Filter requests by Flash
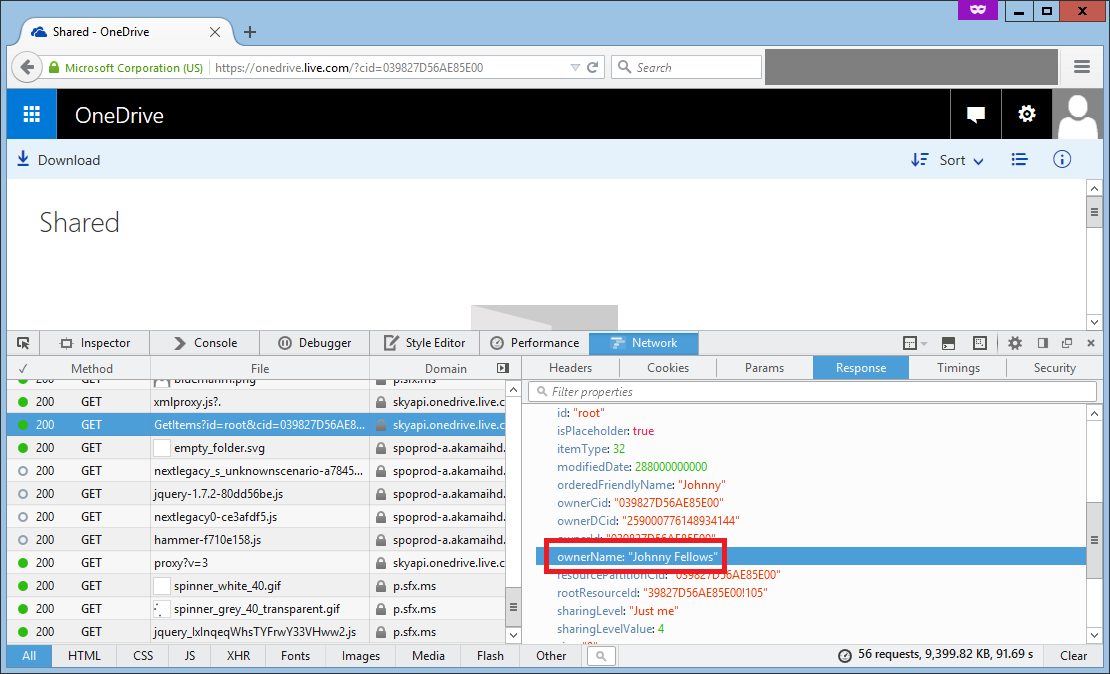This screenshot has width=1110, height=674. click(x=490, y=656)
